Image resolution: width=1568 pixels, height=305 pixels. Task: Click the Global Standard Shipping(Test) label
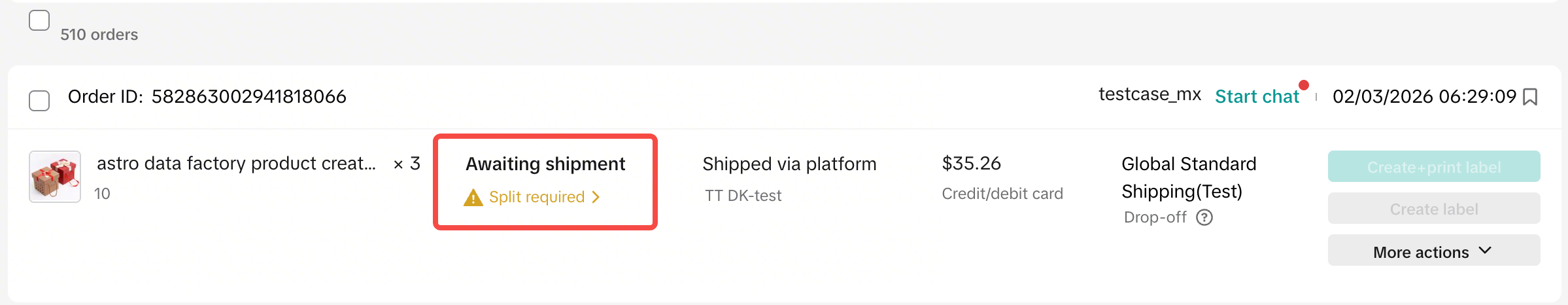[1188, 177]
